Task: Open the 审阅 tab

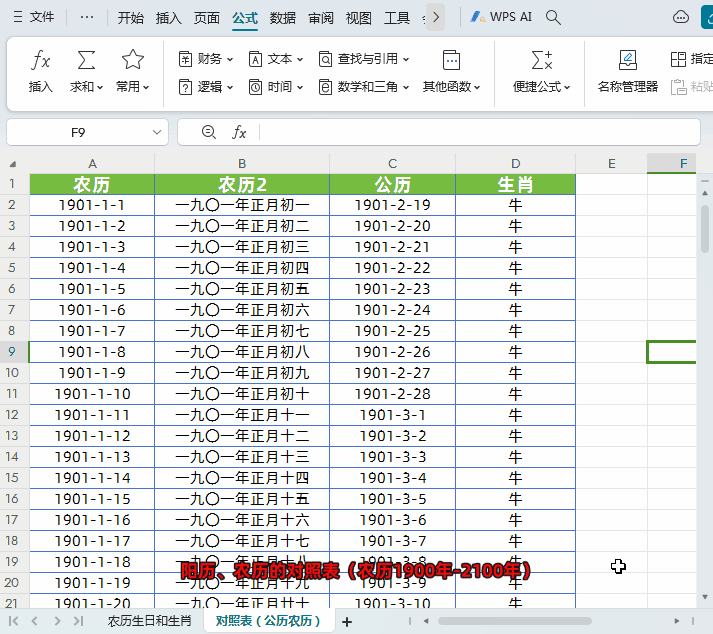Action: (x=321, y=18)
